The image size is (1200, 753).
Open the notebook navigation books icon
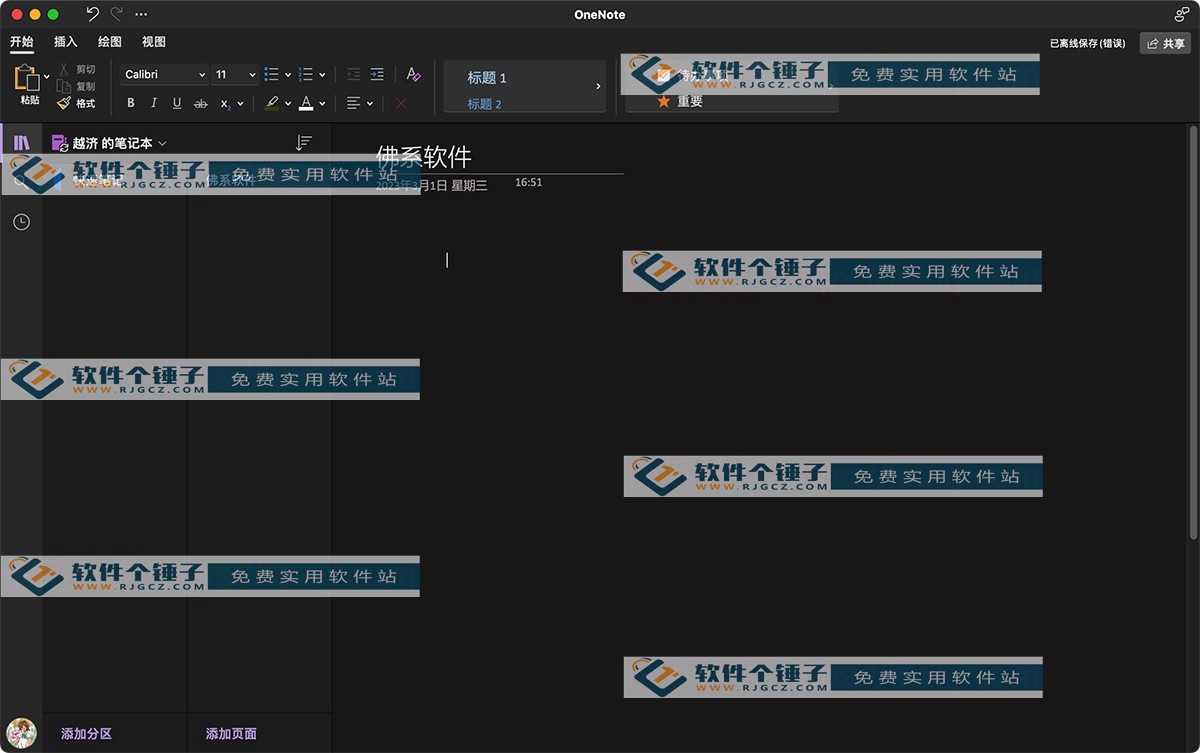point(21,143)
